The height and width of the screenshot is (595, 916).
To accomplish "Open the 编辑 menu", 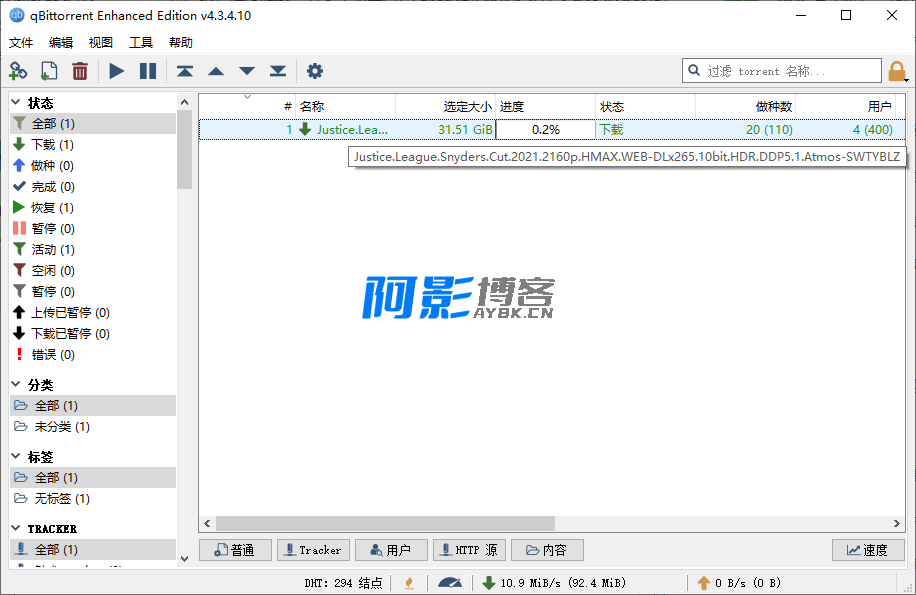I will pos(61,43).
